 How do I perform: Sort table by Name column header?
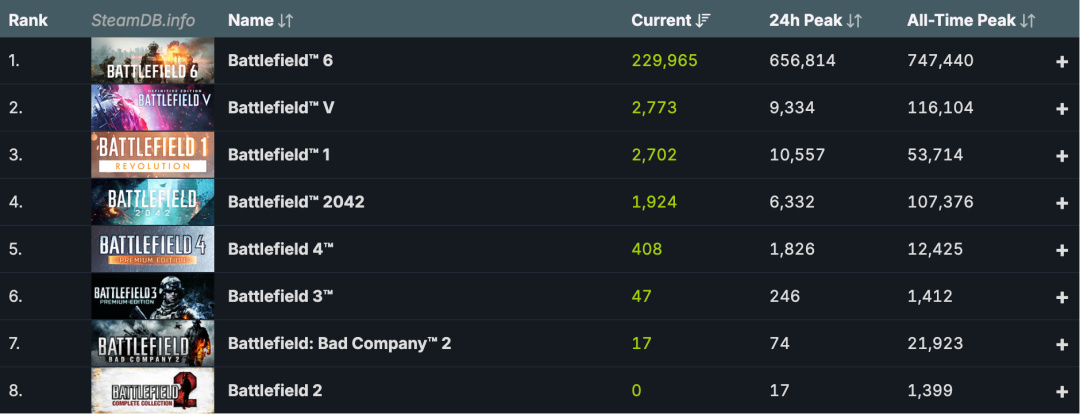click(258, 20)
